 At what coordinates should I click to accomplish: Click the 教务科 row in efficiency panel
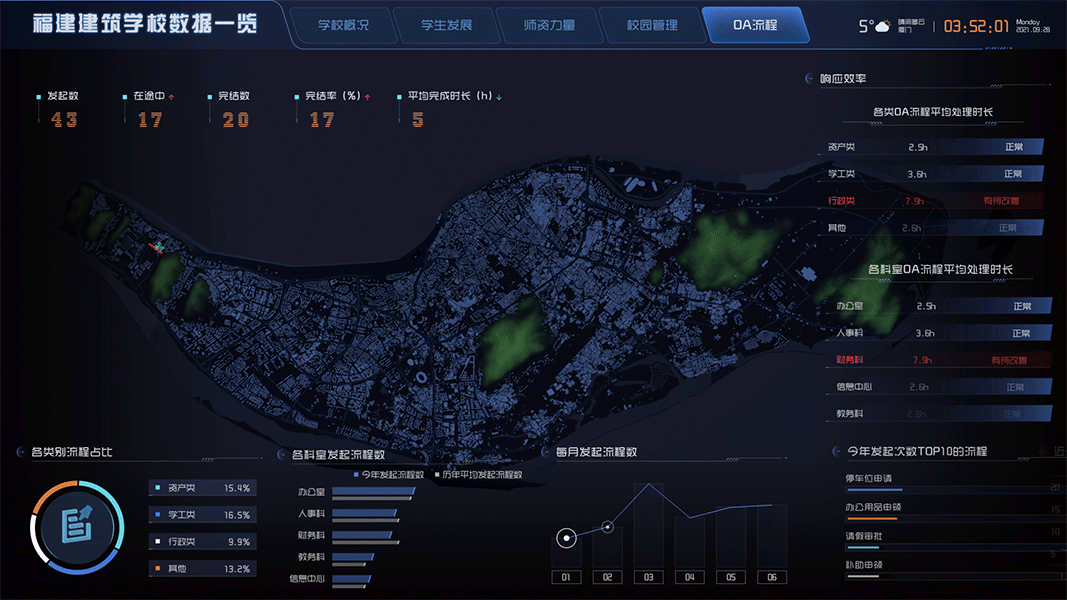coord(939,414)
